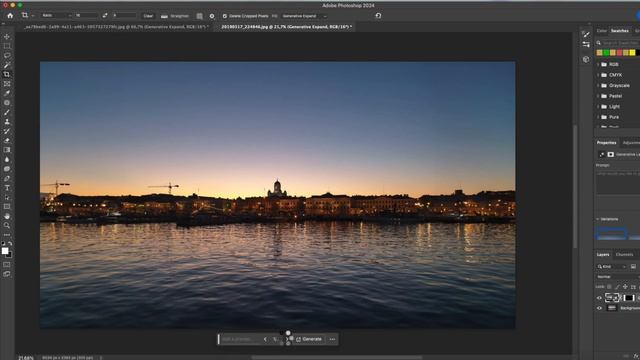Select the Hand tool
The image size is (640, 360).
[x=7, y=216]
